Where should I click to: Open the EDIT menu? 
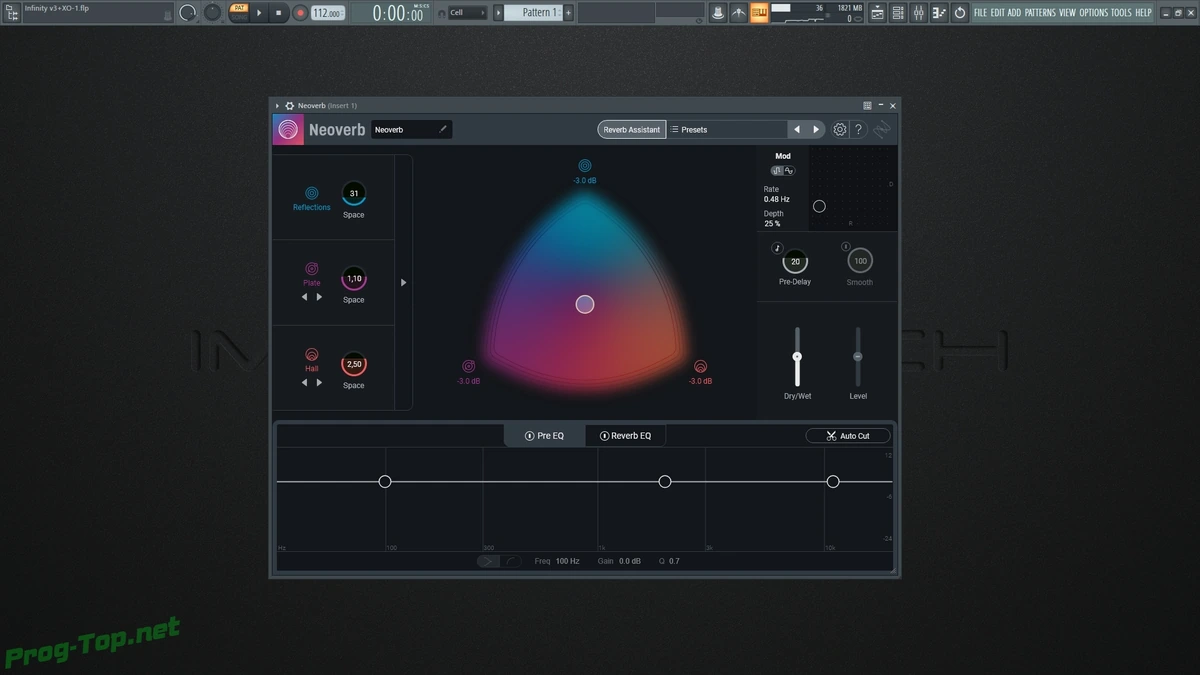pos(997,13)
